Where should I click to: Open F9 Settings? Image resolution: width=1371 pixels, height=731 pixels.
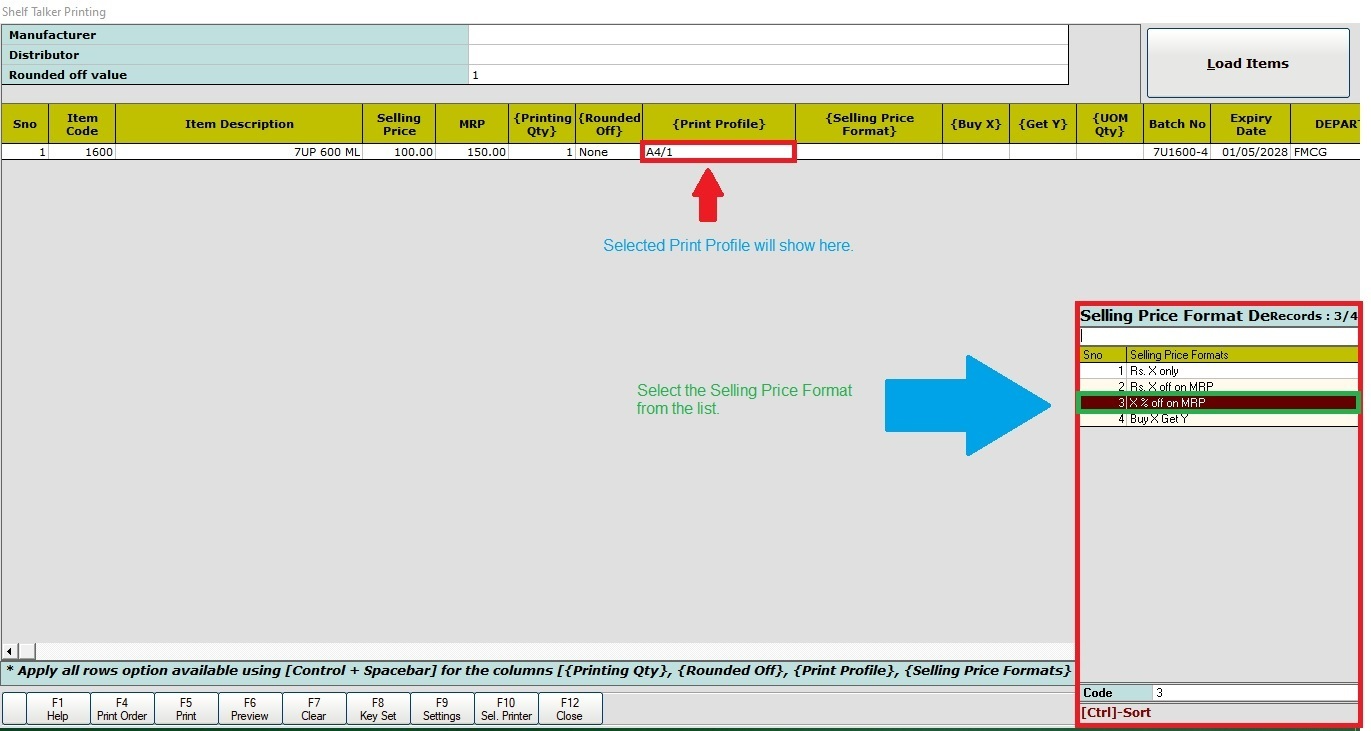pos(442,709)
